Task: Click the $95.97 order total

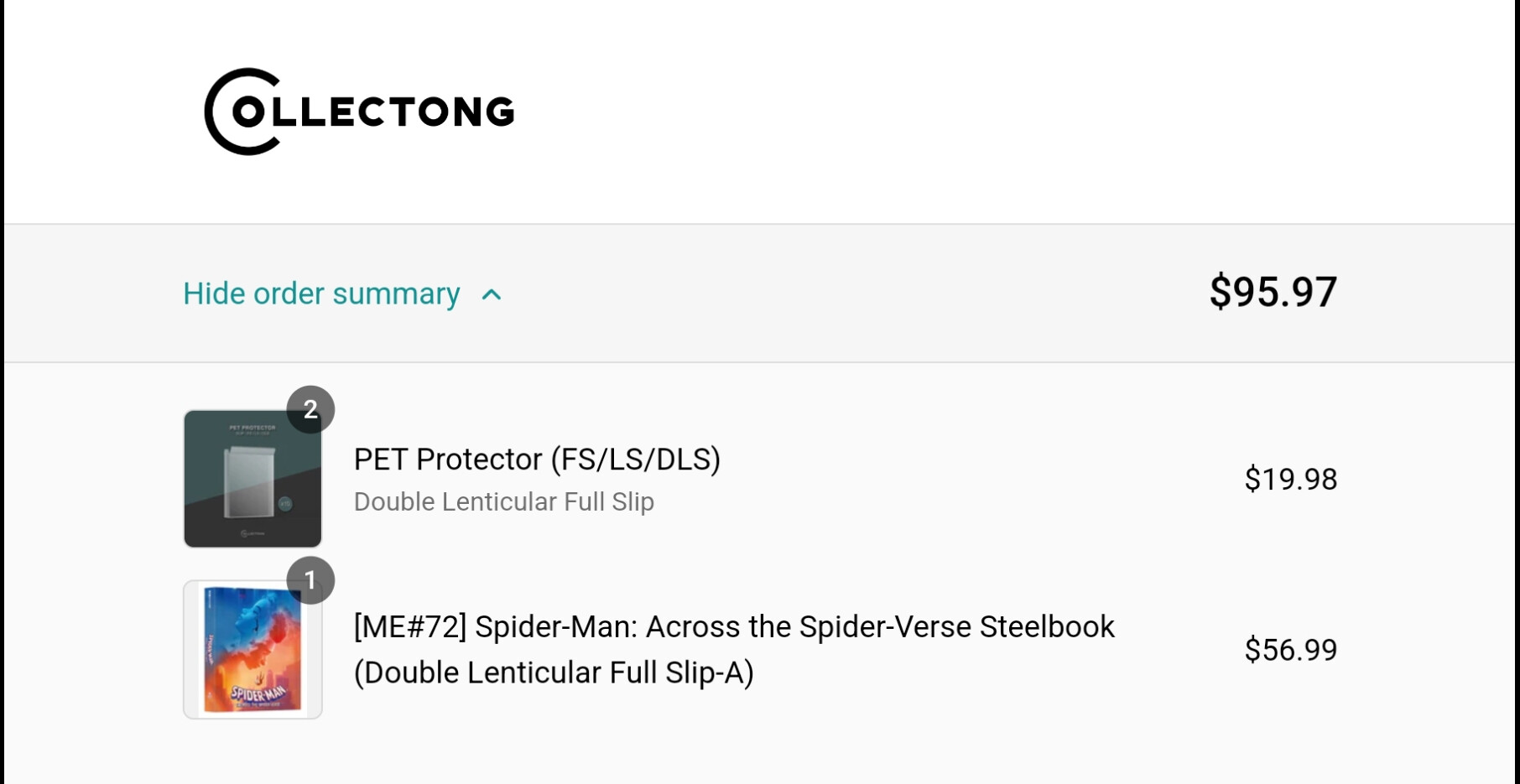Action: coord(1273,292)
